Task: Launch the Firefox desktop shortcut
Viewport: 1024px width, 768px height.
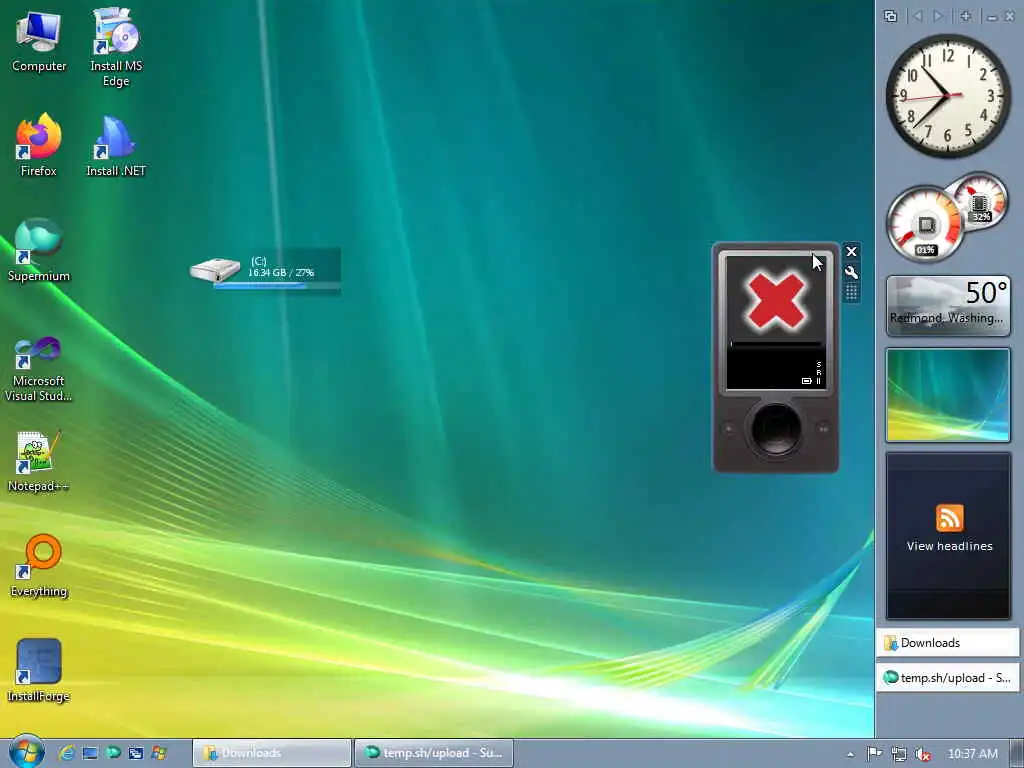Action: tap(39, 145)
